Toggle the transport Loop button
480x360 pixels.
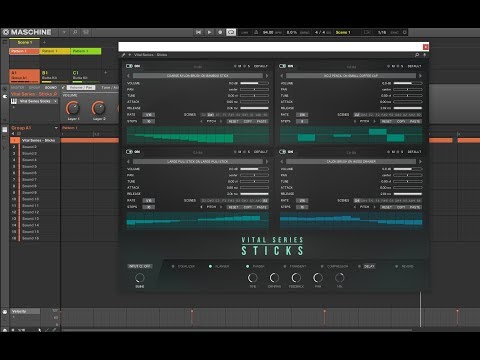pyautogui.click(x=231, y=32)
